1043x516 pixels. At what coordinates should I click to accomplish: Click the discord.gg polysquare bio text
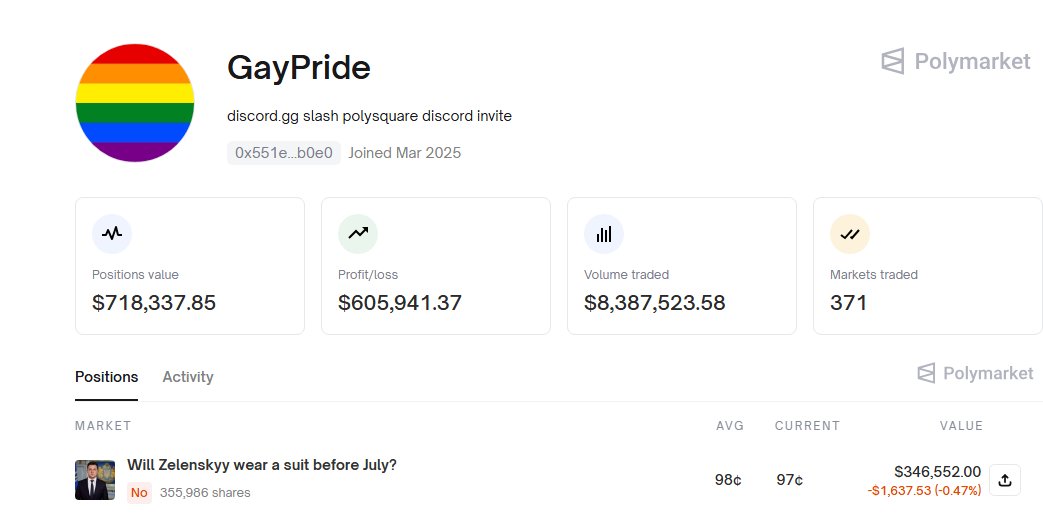tap(369, 116)
